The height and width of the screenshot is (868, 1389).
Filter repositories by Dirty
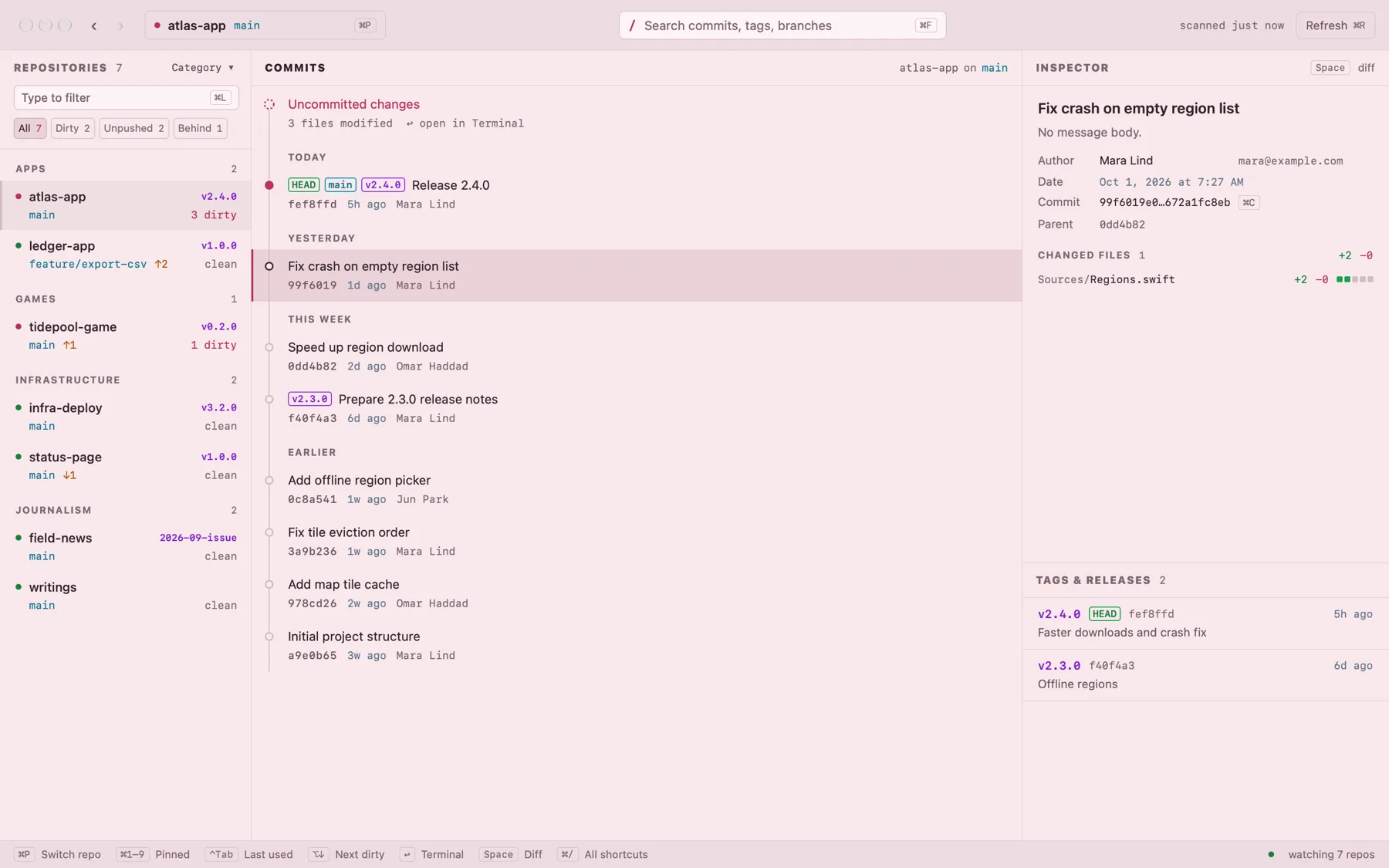point(73,128)
